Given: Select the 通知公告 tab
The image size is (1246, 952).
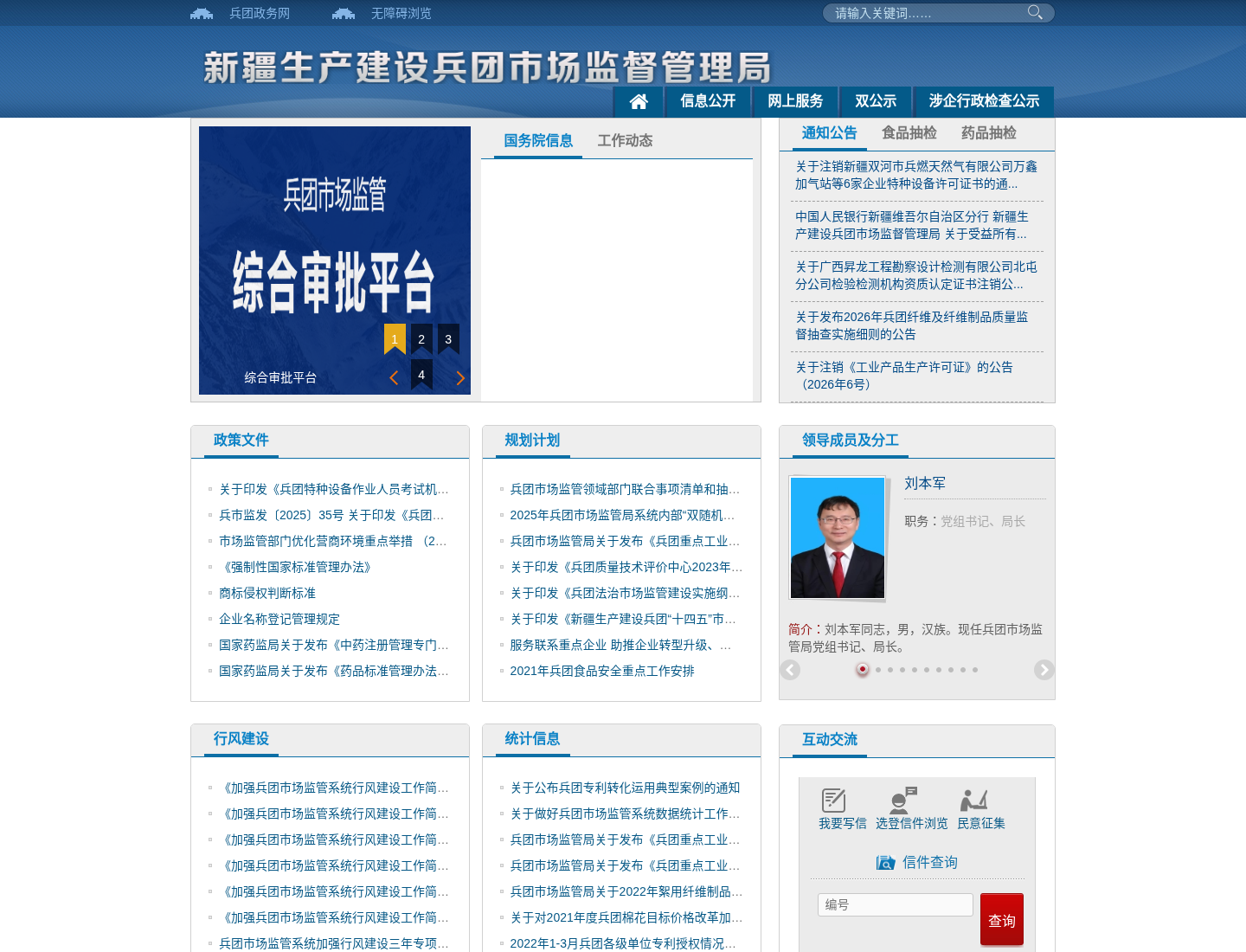Looking at the screenshot, I should 829,133.
